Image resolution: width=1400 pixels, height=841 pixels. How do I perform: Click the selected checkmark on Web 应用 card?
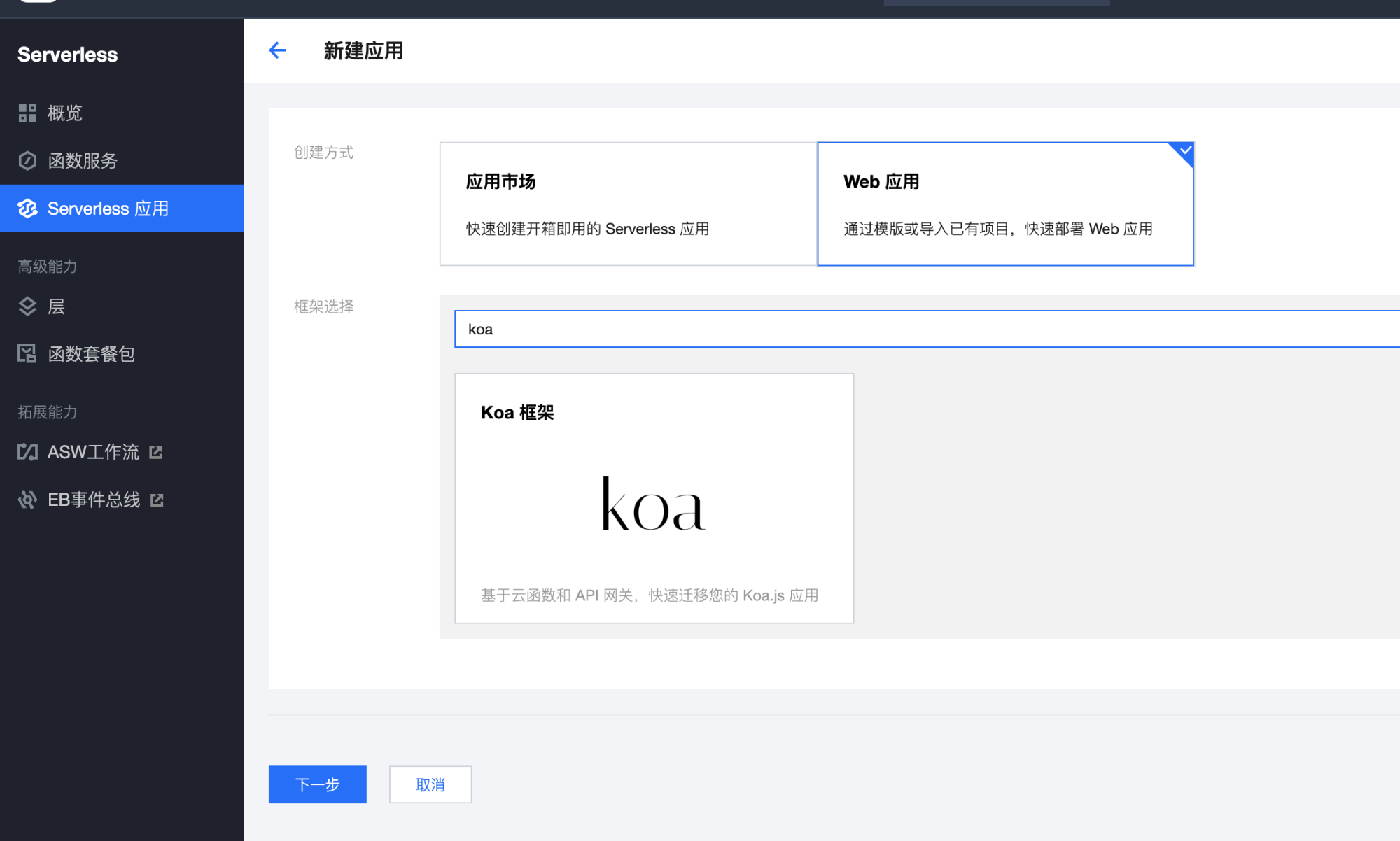coord(1185,150)
